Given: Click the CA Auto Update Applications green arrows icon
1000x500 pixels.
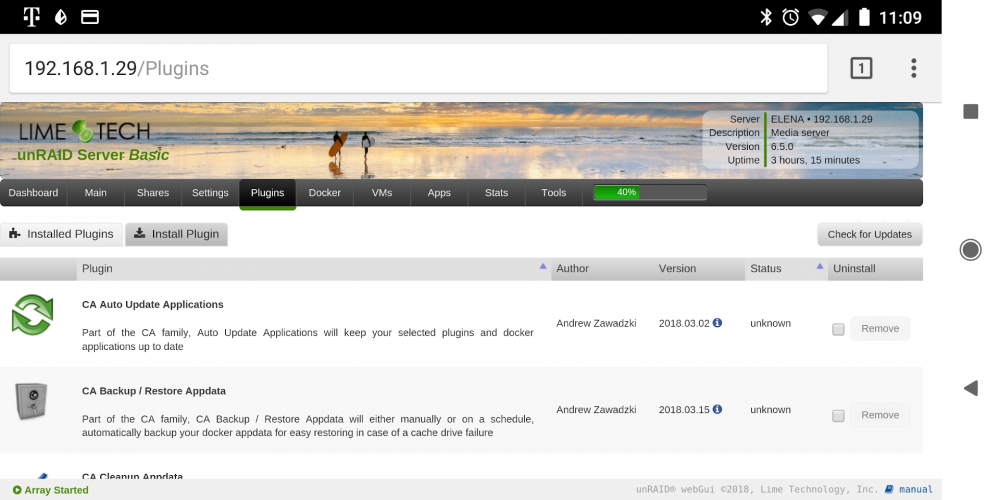Looking at the screenshot, I should [x=32, y=315].
